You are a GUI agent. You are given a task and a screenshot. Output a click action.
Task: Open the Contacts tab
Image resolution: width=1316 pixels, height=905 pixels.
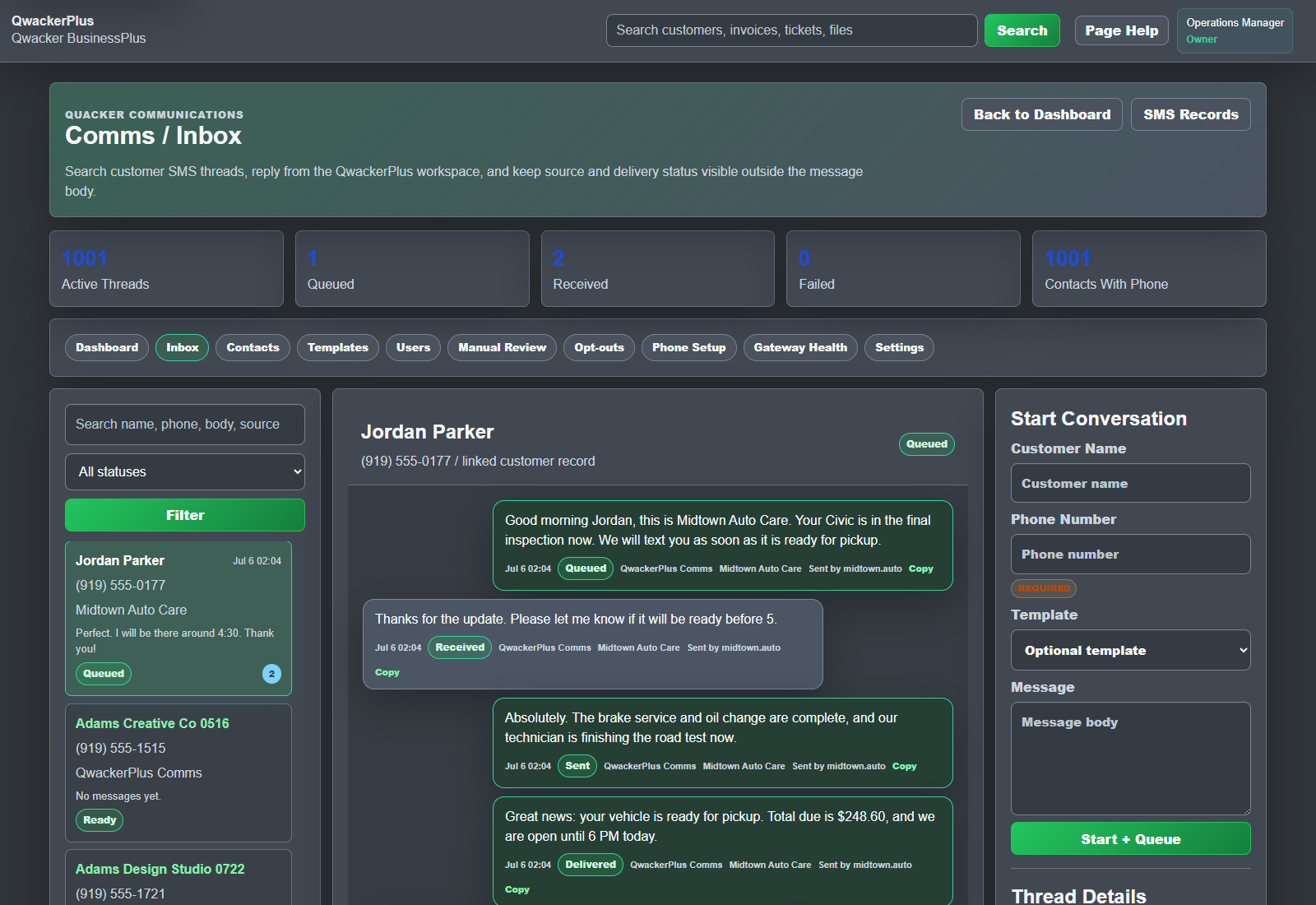253,347
